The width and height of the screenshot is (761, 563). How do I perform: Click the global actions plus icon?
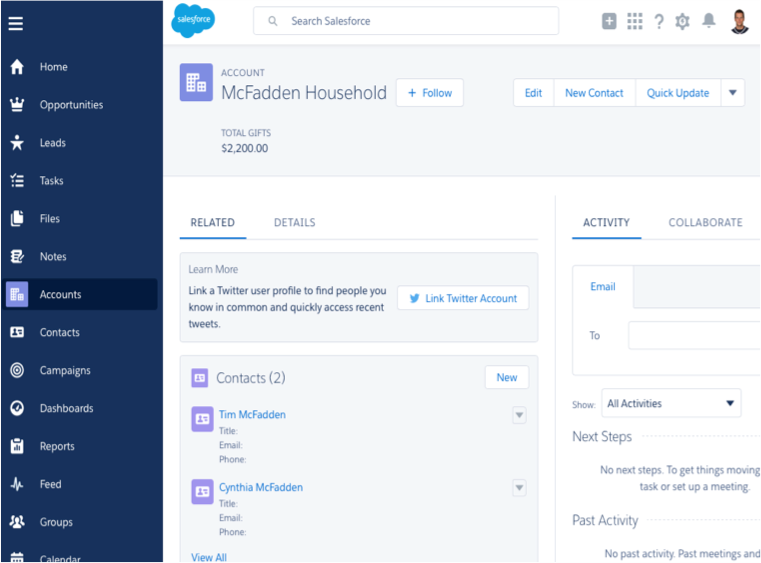(x=609, y=21)
